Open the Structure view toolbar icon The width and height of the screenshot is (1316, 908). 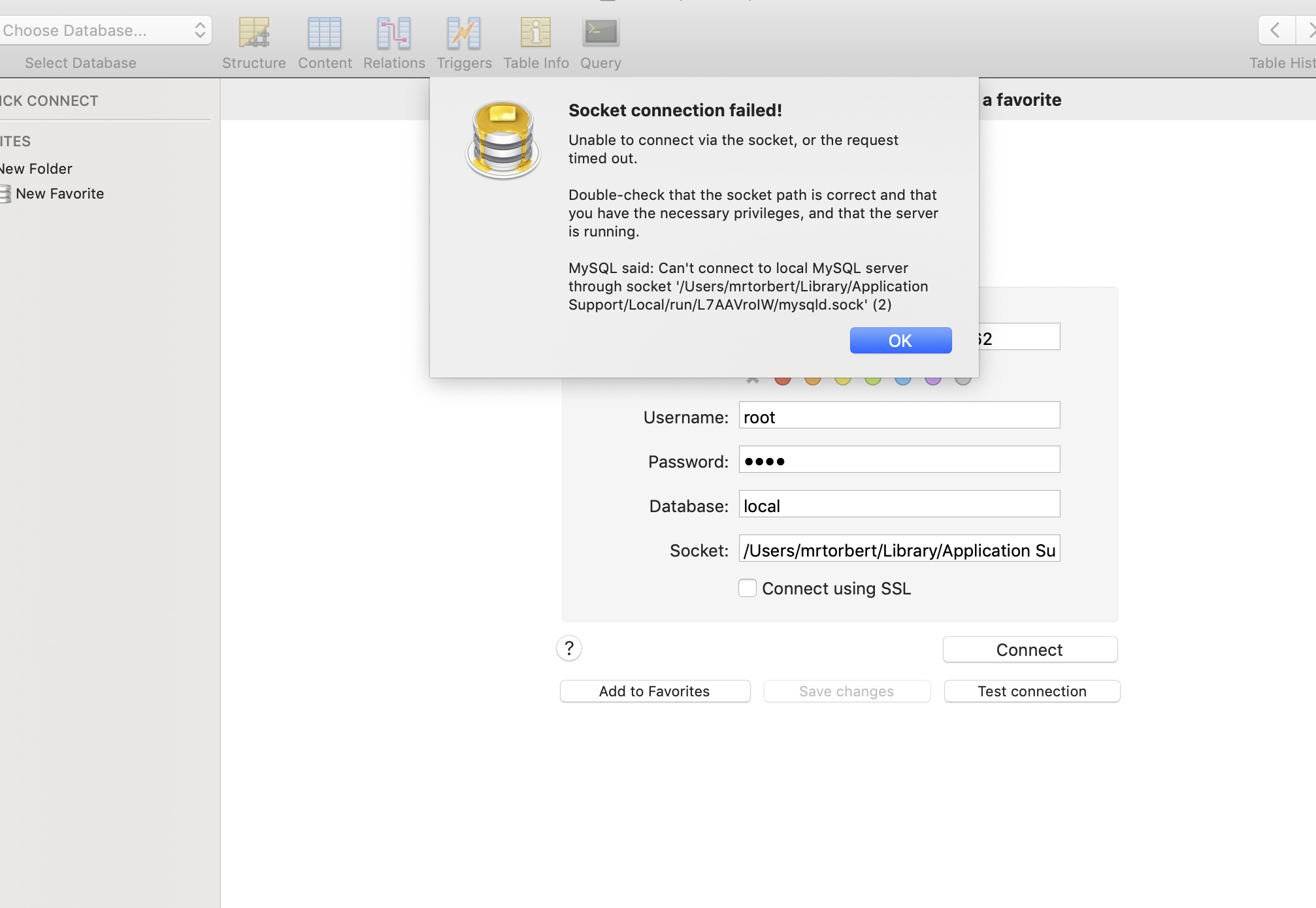coord(254,33)
